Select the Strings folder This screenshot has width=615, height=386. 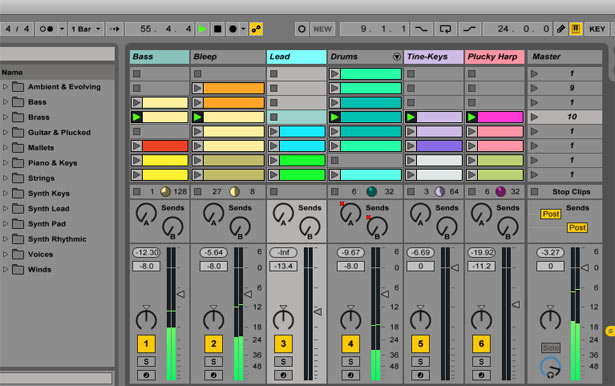coord(41,178)
